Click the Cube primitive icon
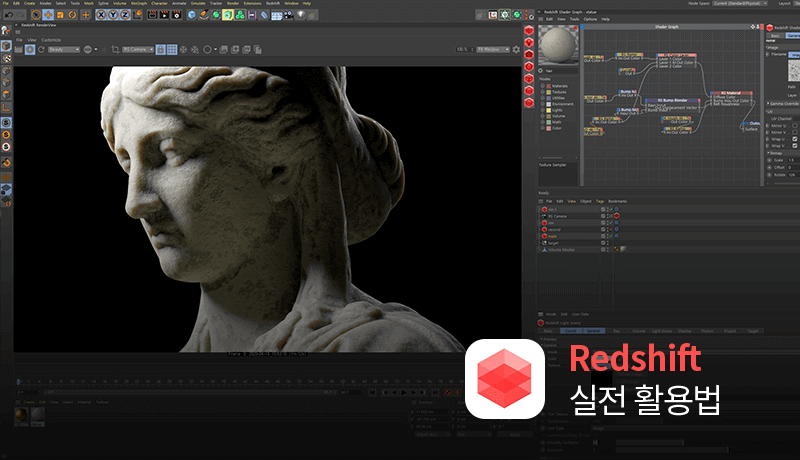Viewport: 800px width, 460px height. [x=191, y=15]
